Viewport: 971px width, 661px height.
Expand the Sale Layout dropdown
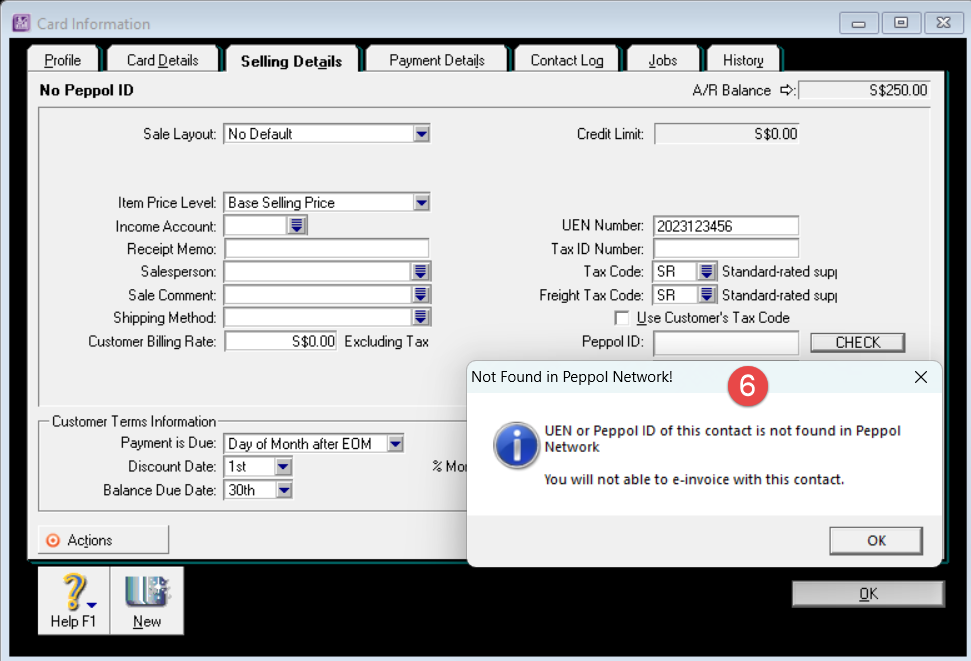click(x=421, y=134)
